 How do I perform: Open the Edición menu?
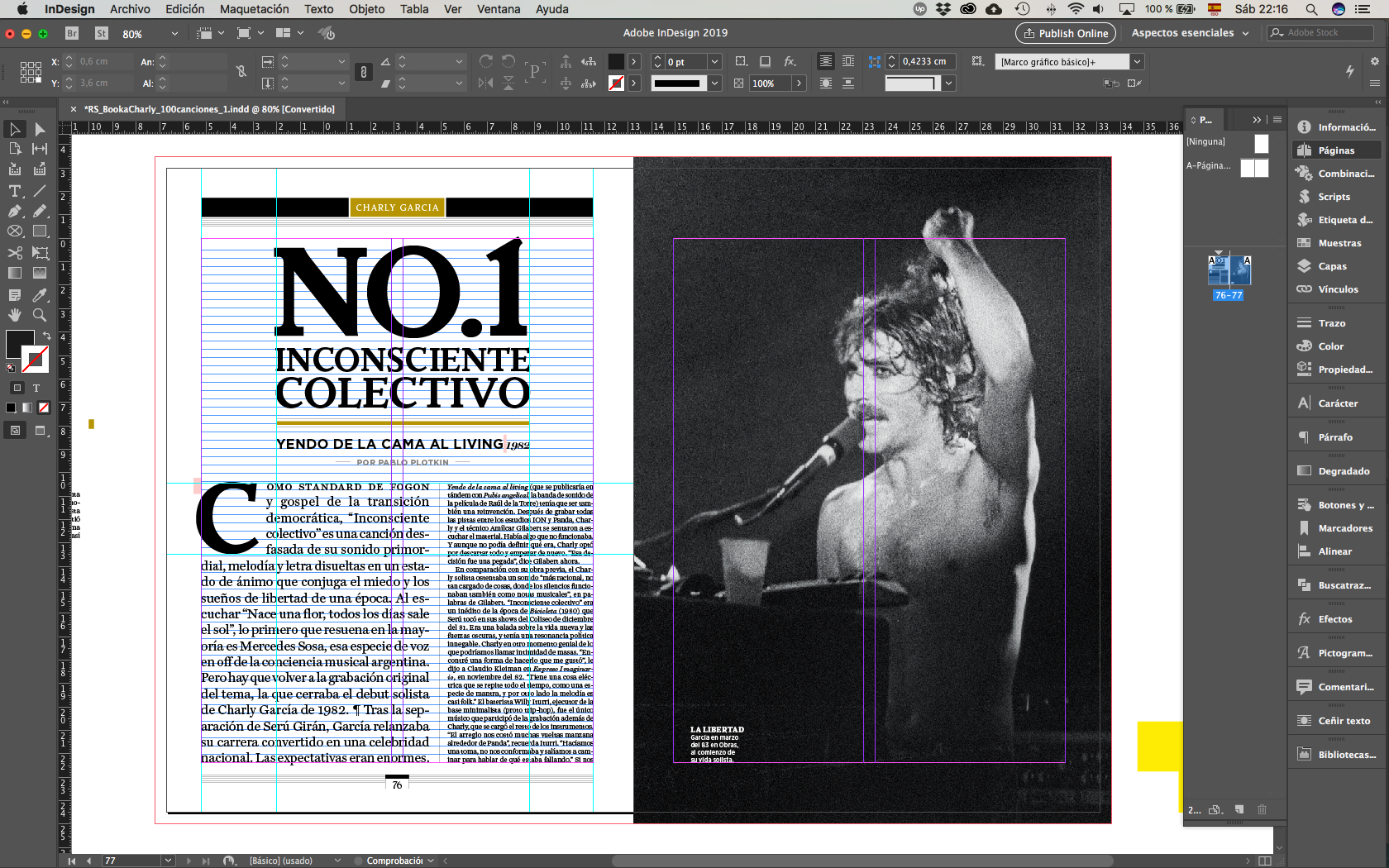(x=184, y=9)
